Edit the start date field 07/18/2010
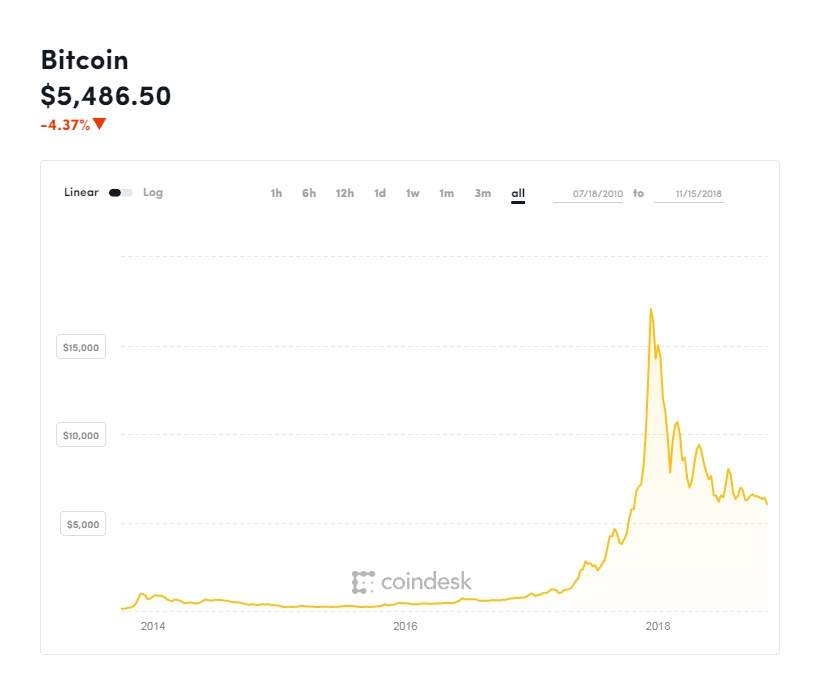Viewport: 820px width, 695px height. pyautogui.click(x=588, y=194)
